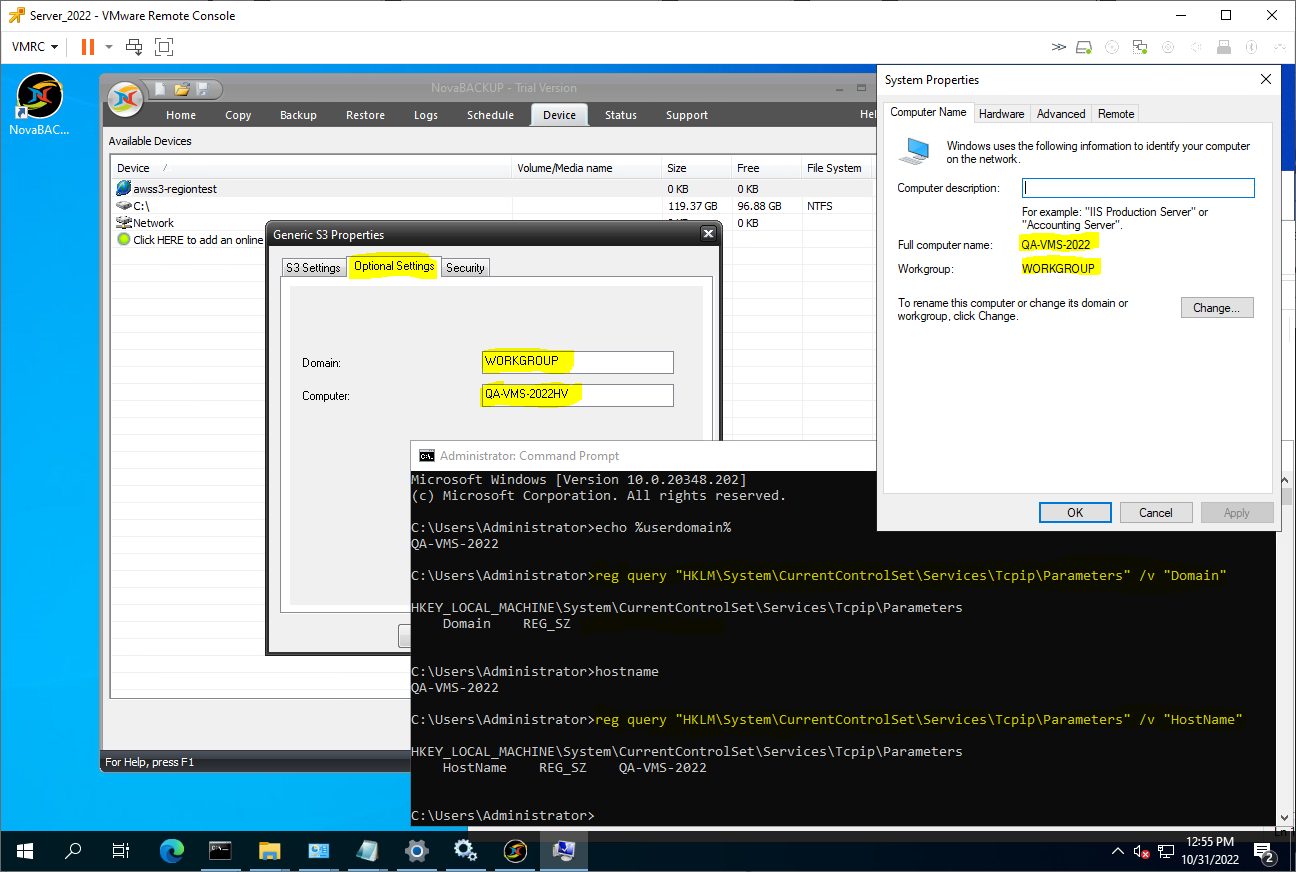Image resolution: width=1296 pixels, height=872 pixels.
Task: Open Settings gear on the taskbar
Action: pyautogui.click(x=417, y=851)
